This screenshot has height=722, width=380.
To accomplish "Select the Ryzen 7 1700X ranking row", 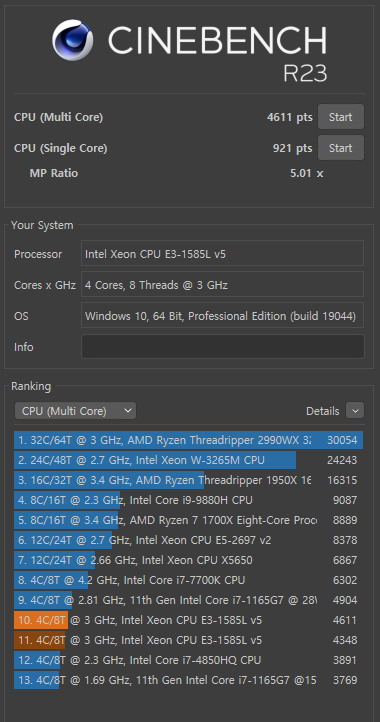I will pyautogui.click(x=188, y=520).
